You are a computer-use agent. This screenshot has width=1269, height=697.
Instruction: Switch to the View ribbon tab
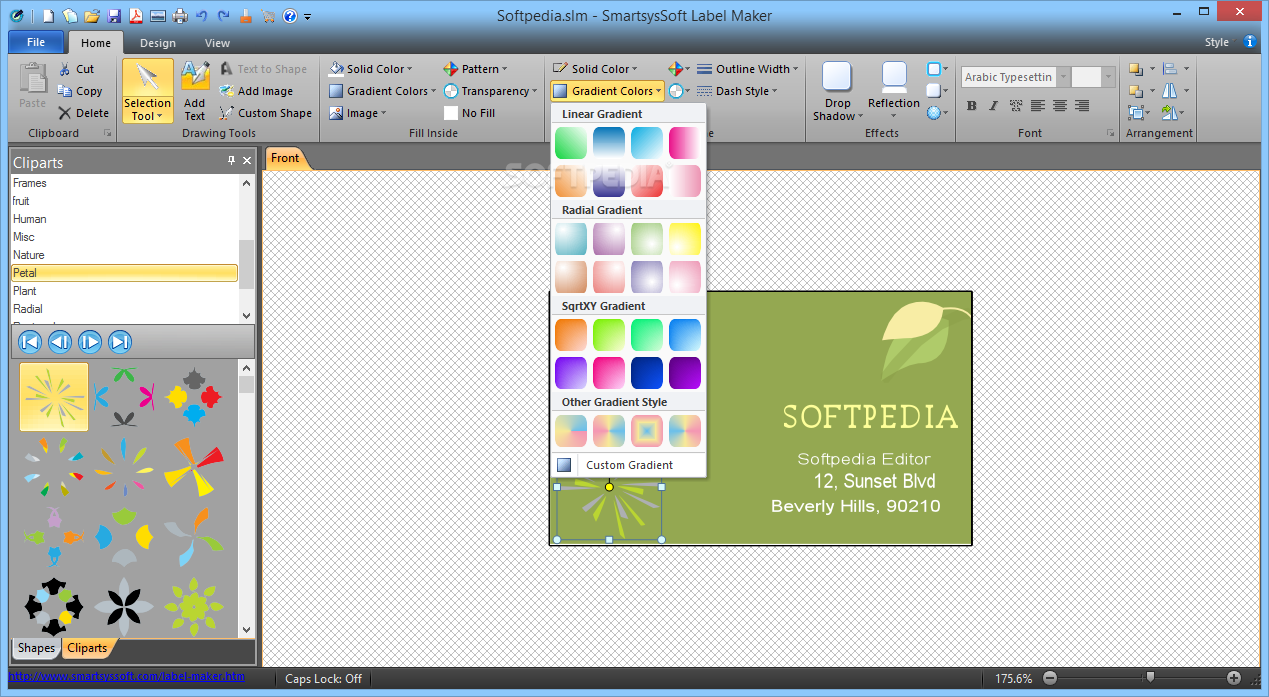click(217, 43)
